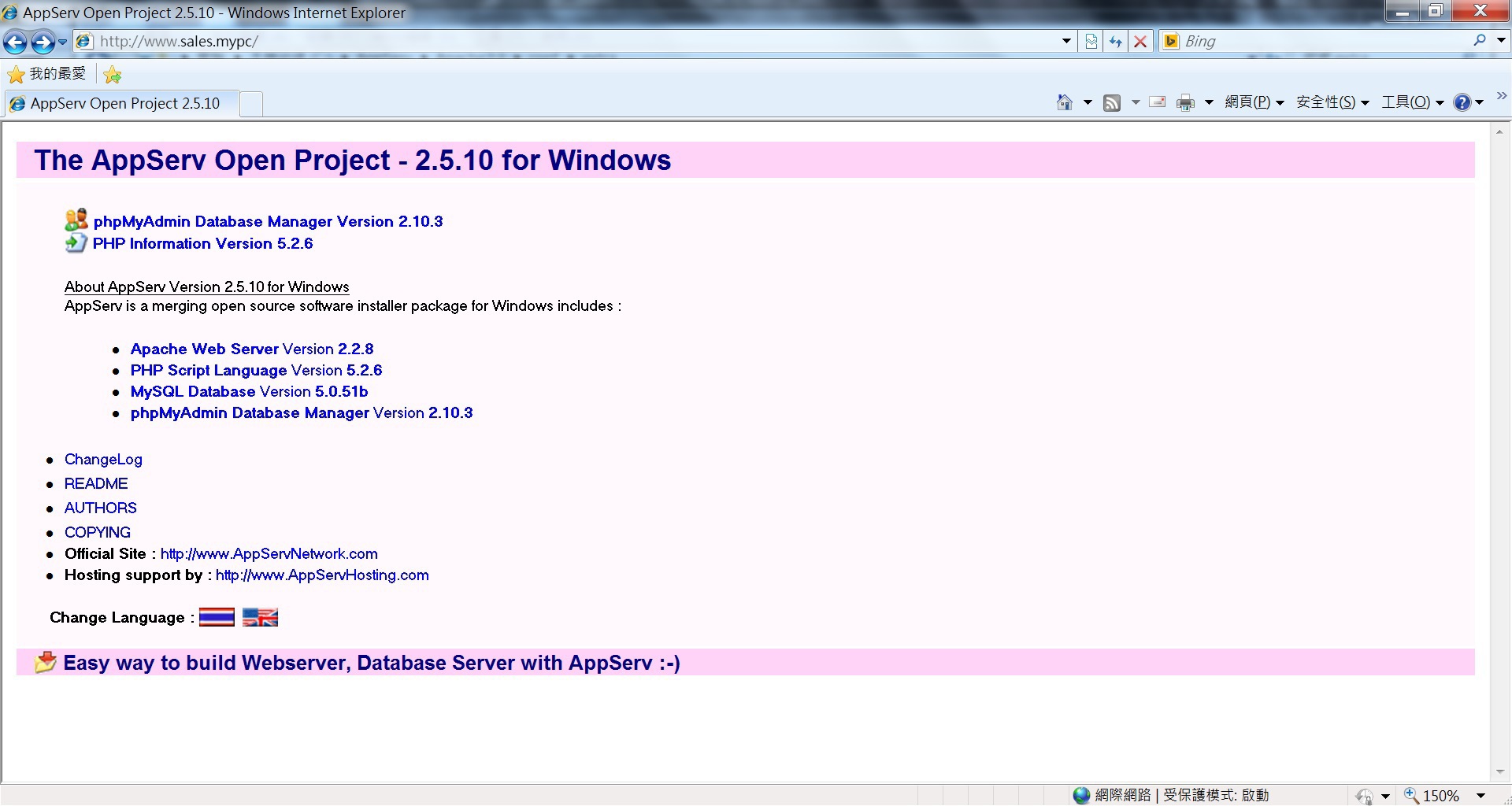Open the README link
This screenshot has width=1512, height=806.
point(96,483)
